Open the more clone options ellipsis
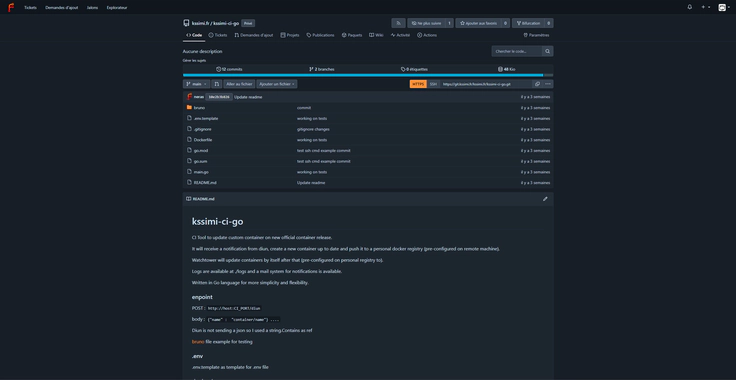This screenshot has height=380, width=736. pos(548,84)
